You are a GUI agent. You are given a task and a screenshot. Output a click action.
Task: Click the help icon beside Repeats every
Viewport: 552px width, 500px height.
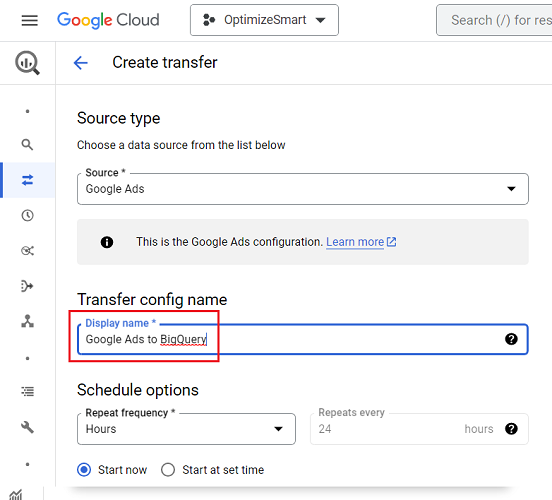[x=511, y=429]
